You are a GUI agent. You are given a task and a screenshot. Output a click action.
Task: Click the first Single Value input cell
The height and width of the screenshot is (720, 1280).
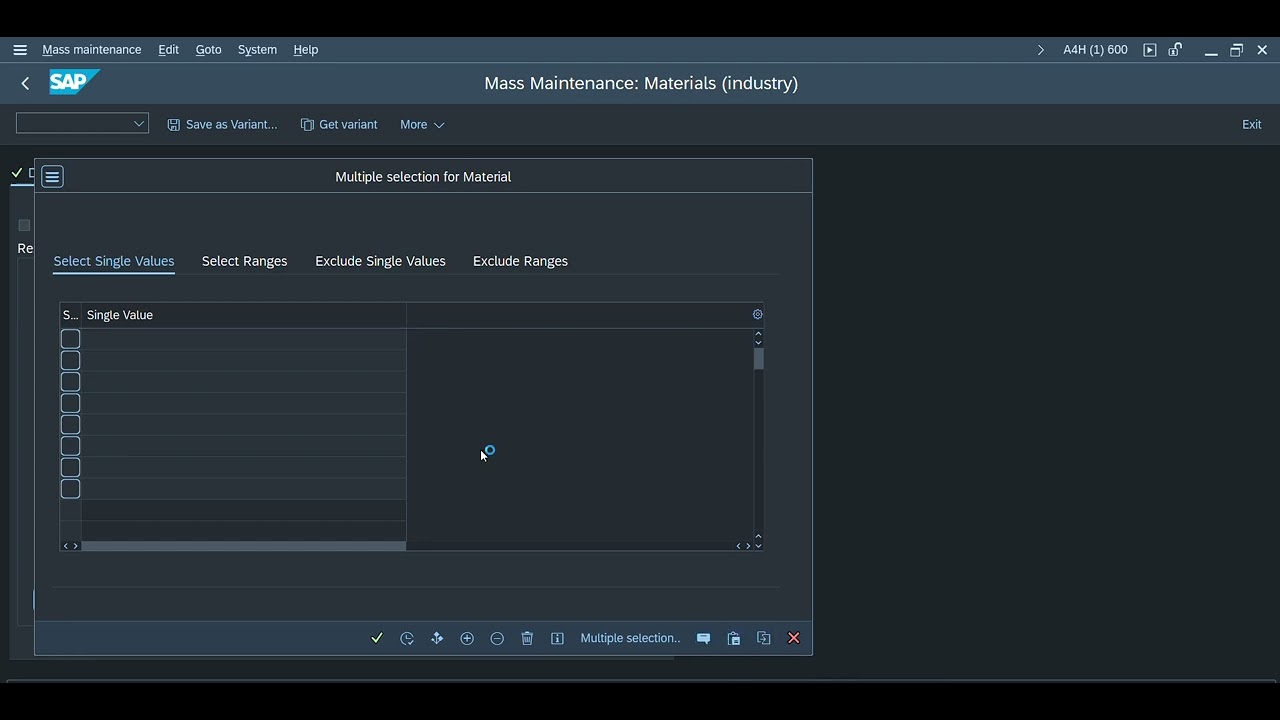tap(244, 339)
